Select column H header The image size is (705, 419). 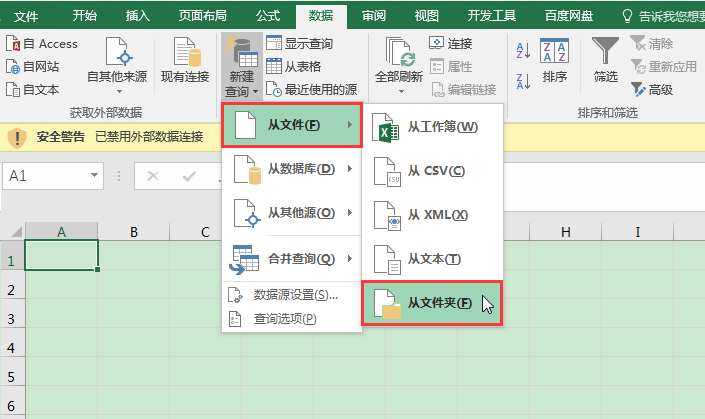[x=566, y=232]
